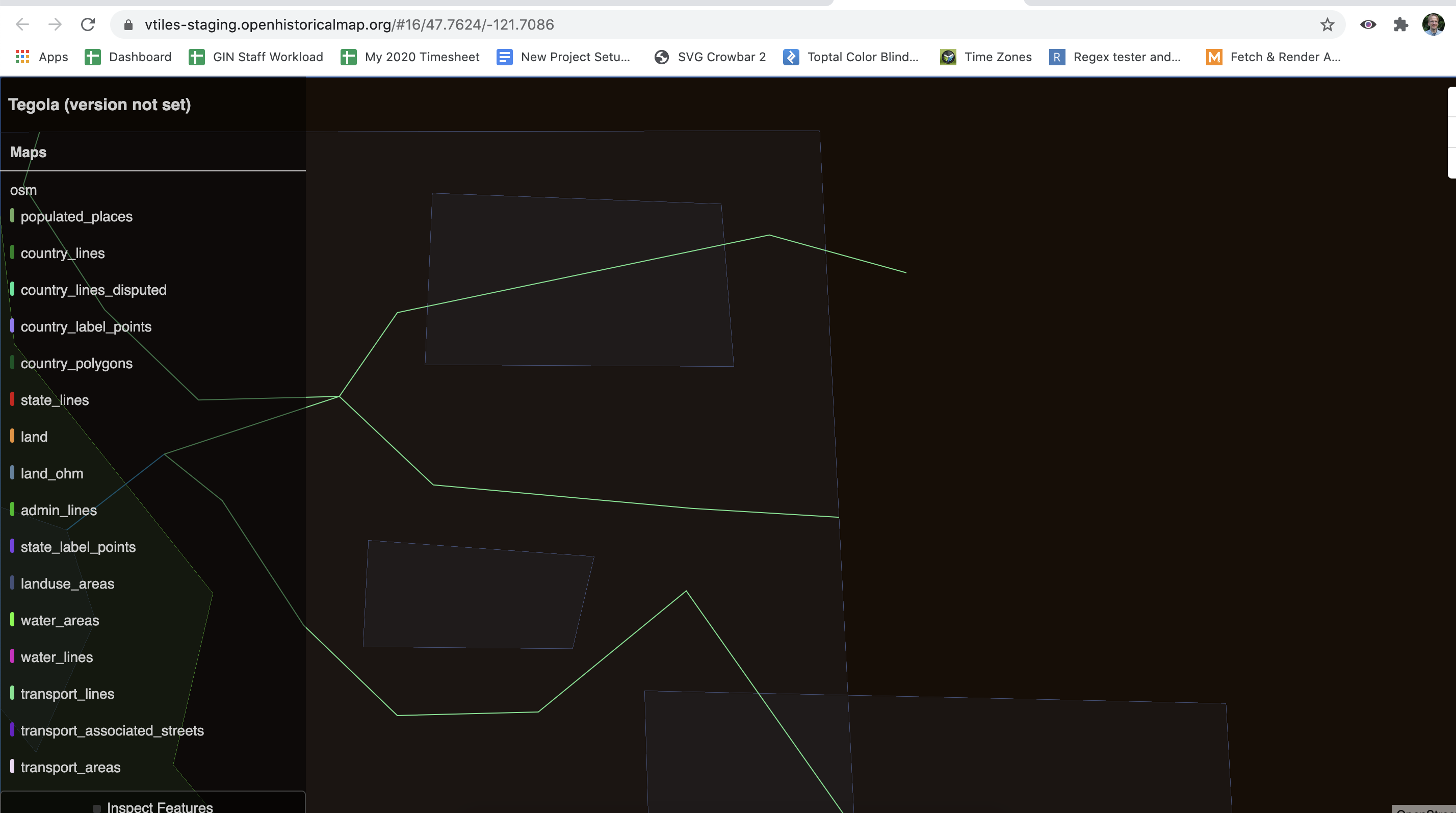Select the transport_areas layer entry
Viewport: 1456px width, 813px height.
click(66, 768)
